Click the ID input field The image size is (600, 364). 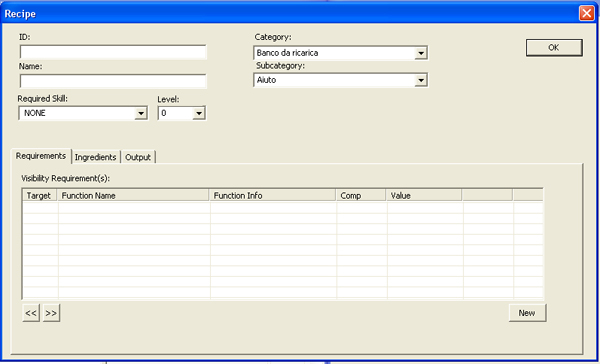point(113,52)
